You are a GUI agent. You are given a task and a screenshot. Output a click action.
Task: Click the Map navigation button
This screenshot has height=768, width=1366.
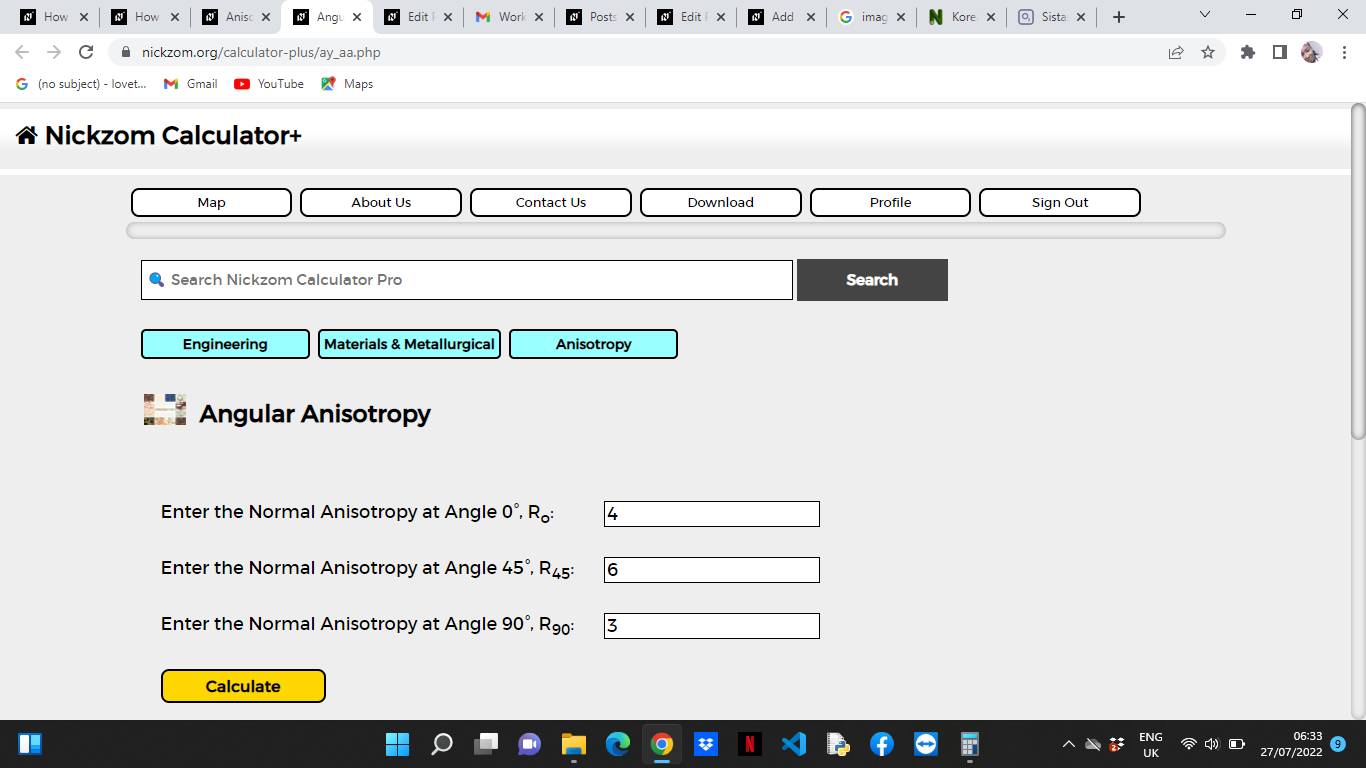[211, 202]
